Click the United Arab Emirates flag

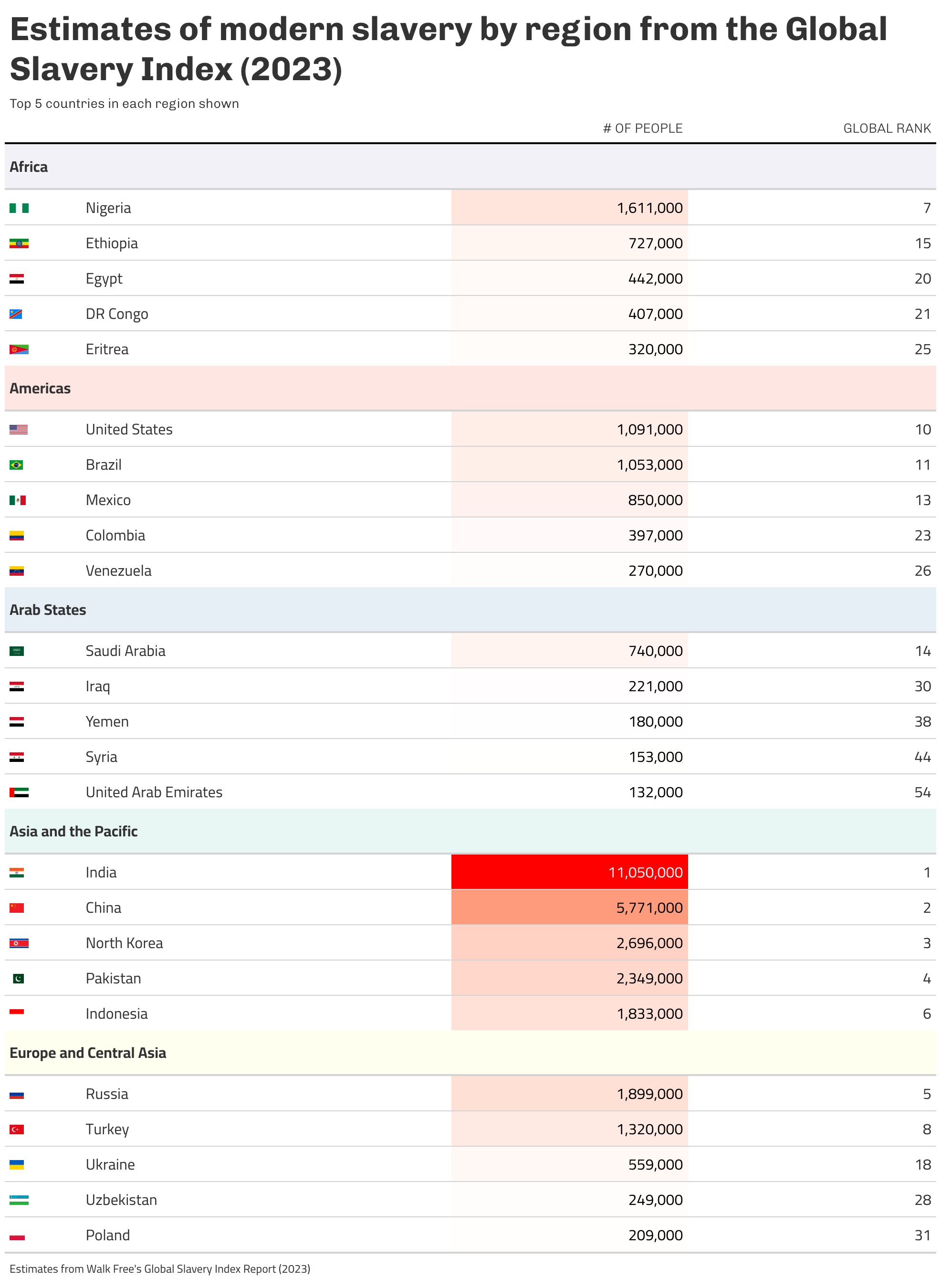(19, 792)
